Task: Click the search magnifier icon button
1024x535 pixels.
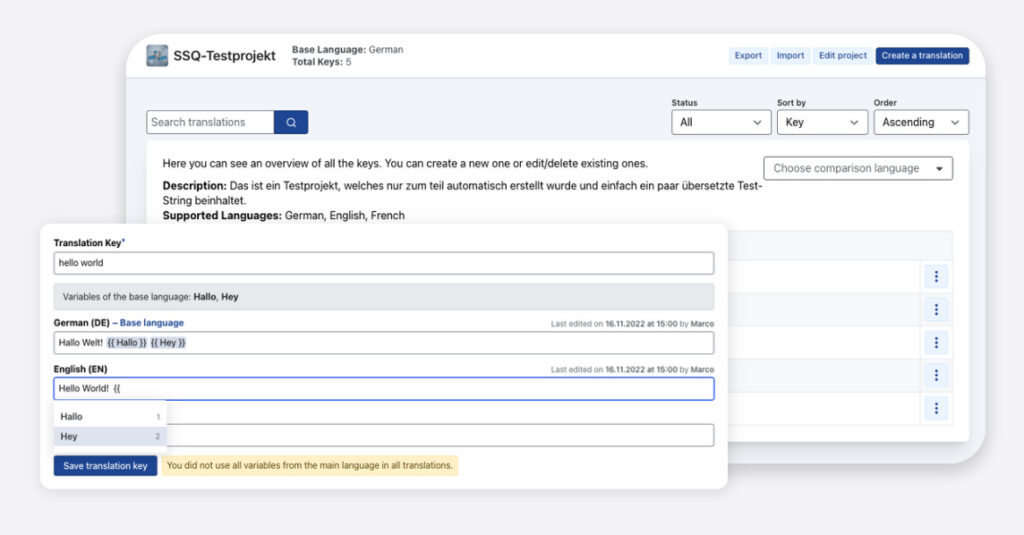Action: 291,122
